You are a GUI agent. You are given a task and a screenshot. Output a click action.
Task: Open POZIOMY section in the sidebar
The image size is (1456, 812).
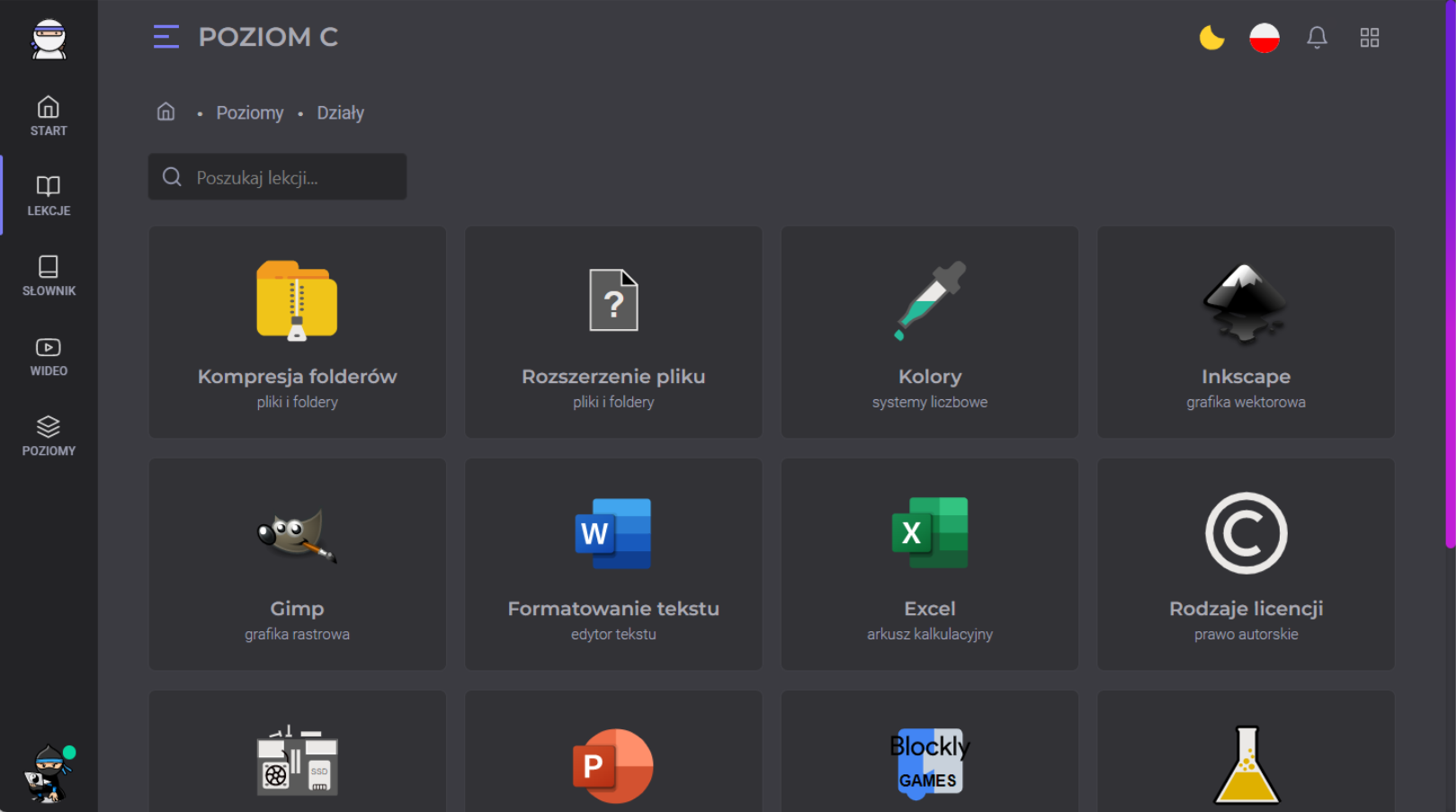coord(49,436)
